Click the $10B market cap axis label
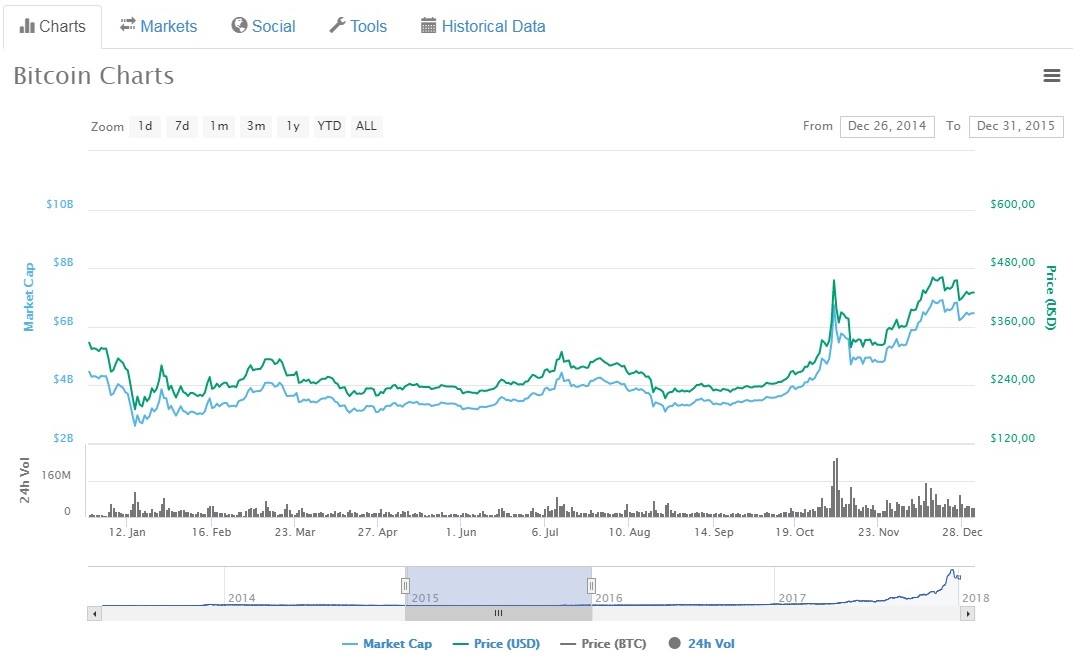 coord(59,204)
